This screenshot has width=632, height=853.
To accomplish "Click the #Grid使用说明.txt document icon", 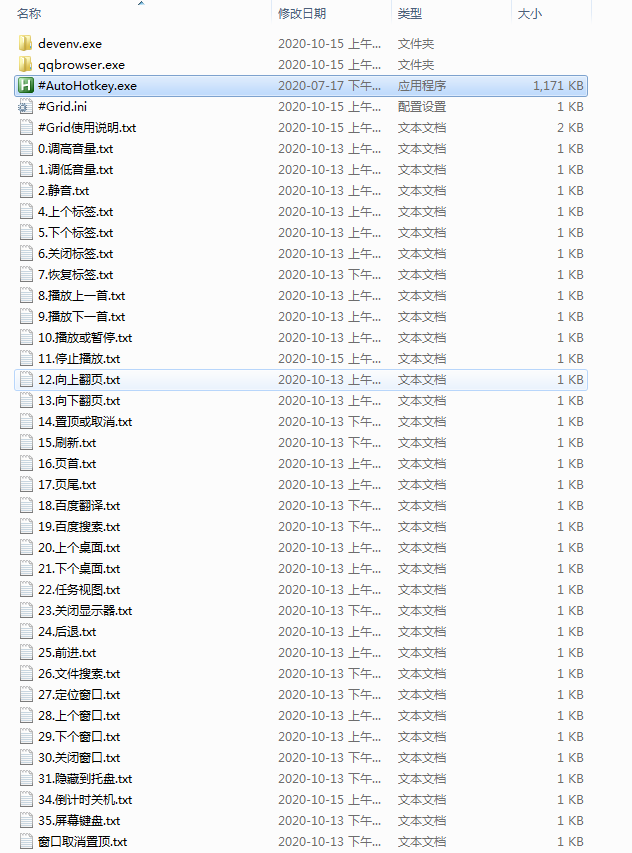I will pos(26,128).
